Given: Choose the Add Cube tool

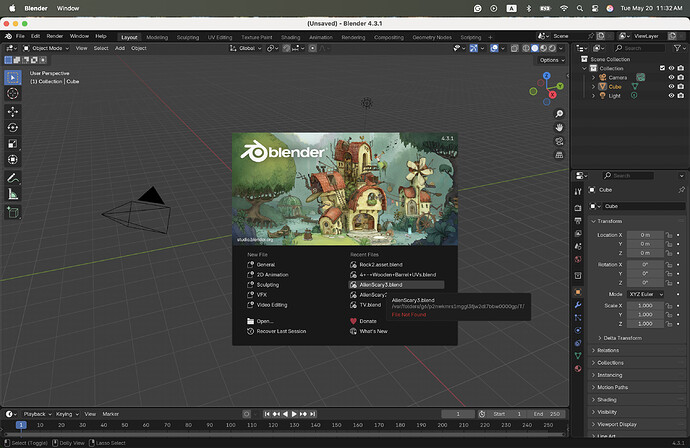Looking at the screenshot, I should (x=13, y=213).
